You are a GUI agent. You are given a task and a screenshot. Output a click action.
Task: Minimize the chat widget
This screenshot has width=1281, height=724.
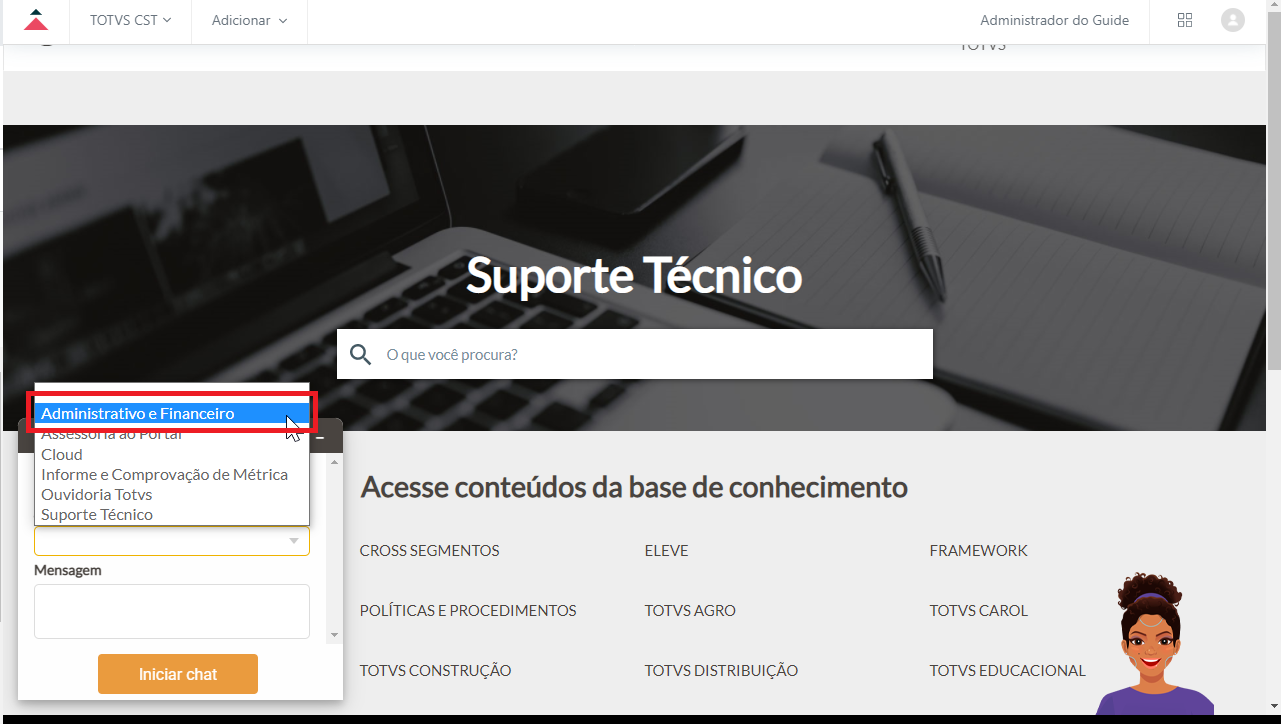point(320,437)
